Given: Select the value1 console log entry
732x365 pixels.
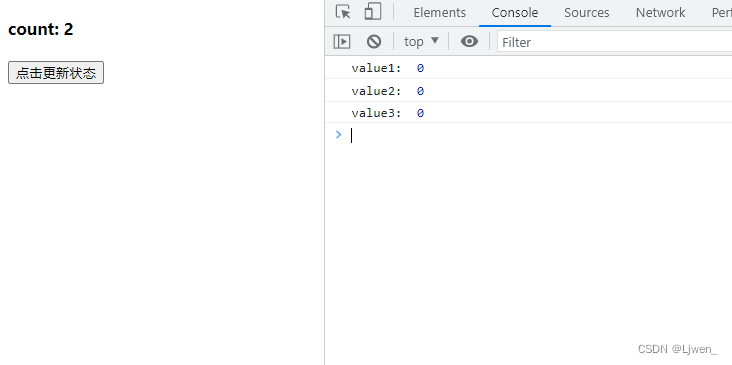Looking at the screenshot, I should [528, 68].
